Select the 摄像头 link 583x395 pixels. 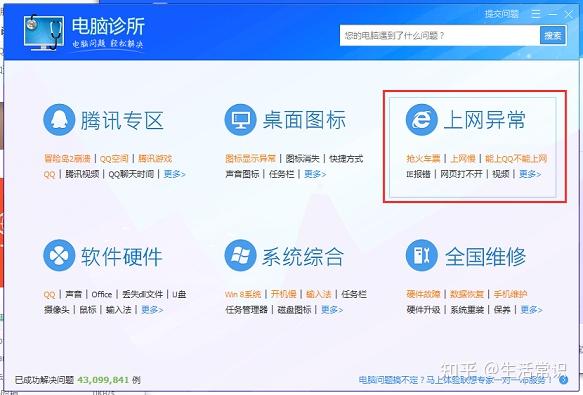57,309
